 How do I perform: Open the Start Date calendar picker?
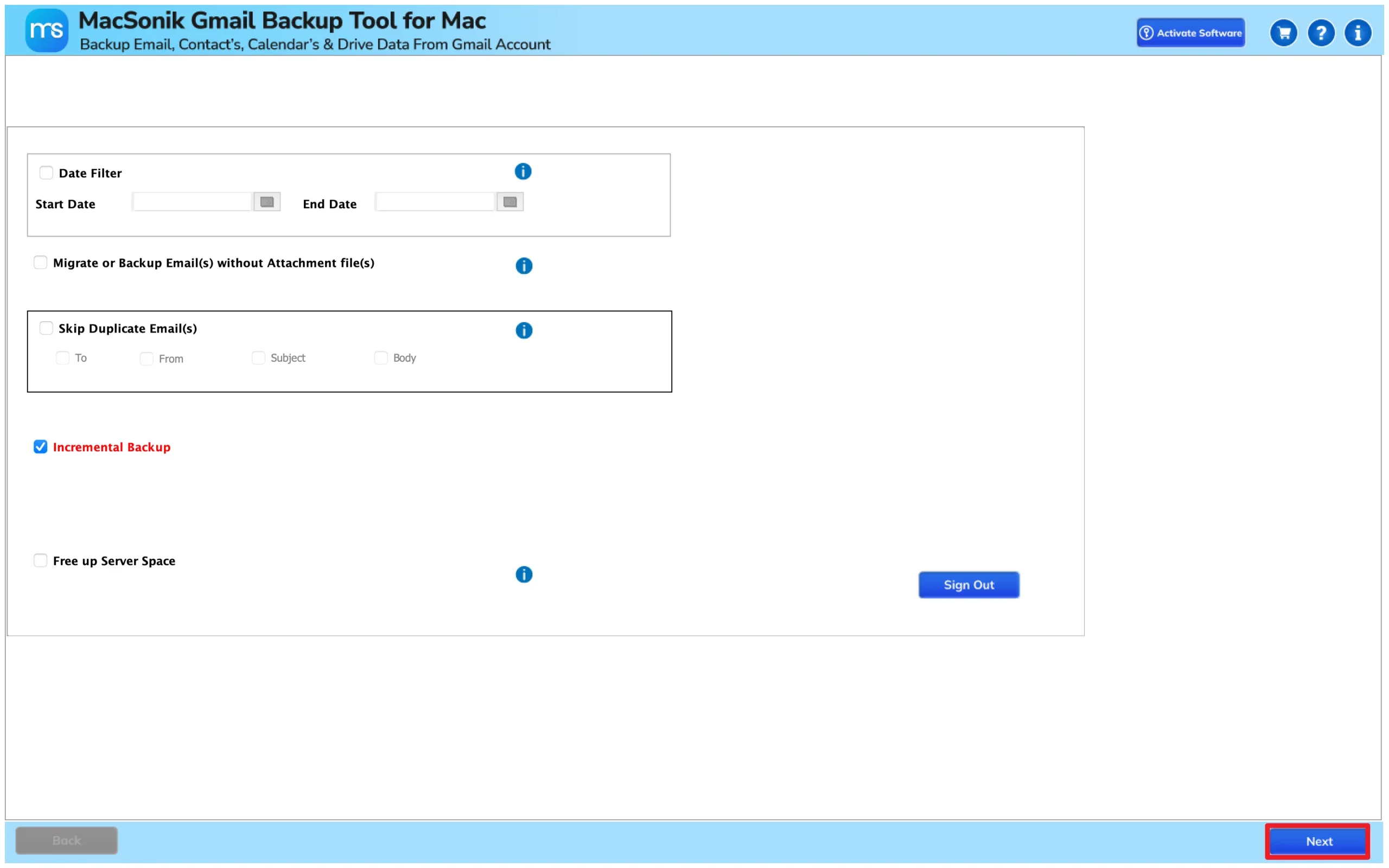pos(267,202)
